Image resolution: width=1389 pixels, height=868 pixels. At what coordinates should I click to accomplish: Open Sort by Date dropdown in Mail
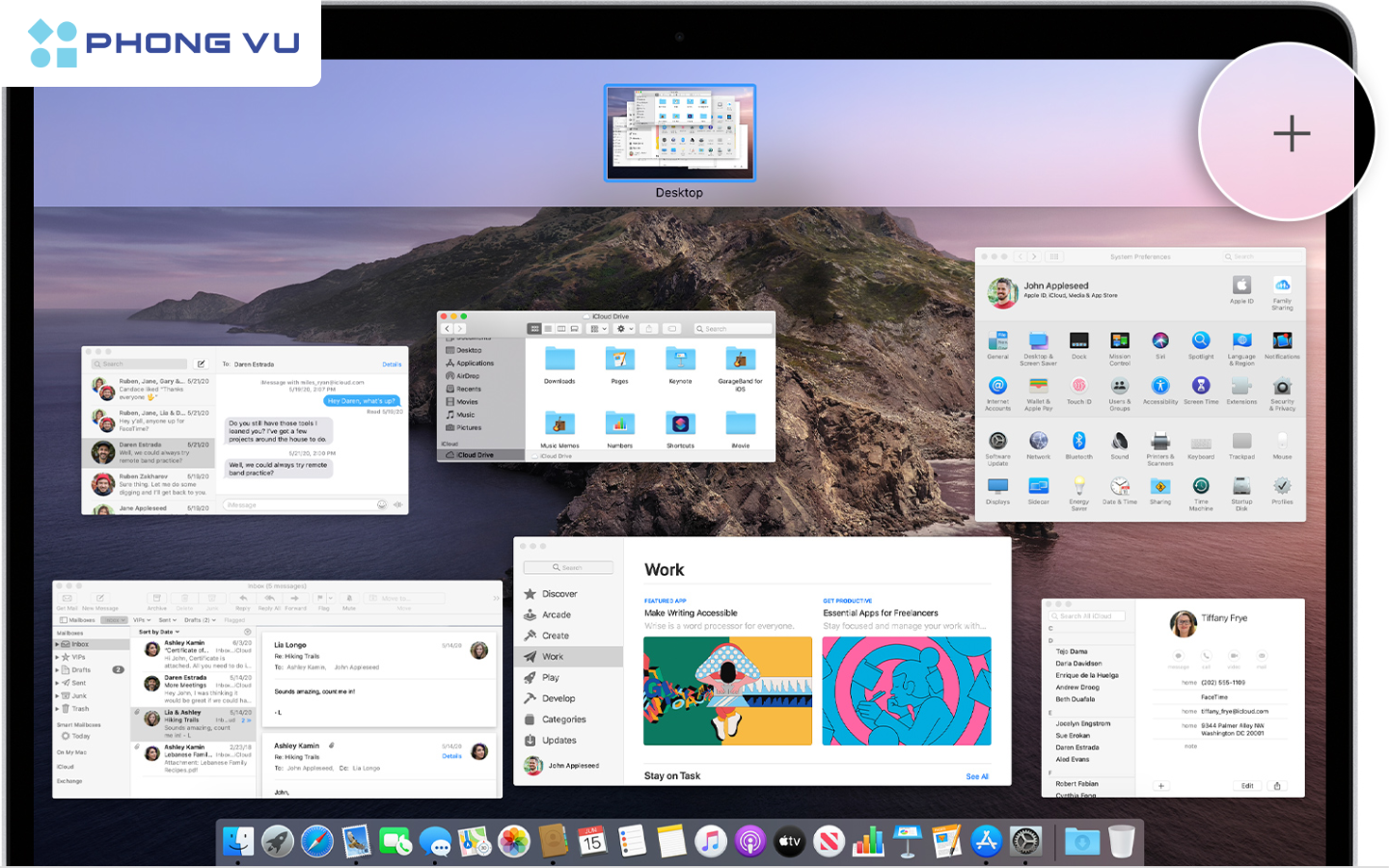159,632
